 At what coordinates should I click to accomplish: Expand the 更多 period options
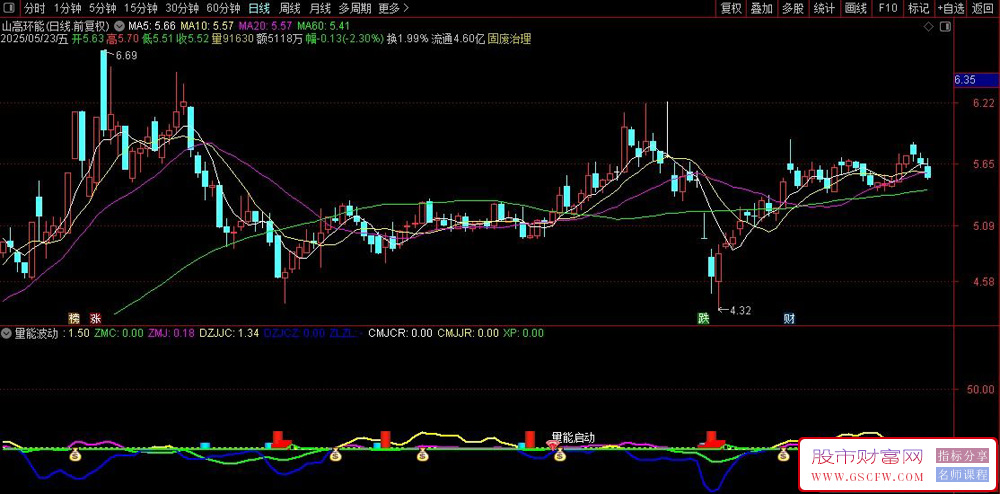pos(393,8)
